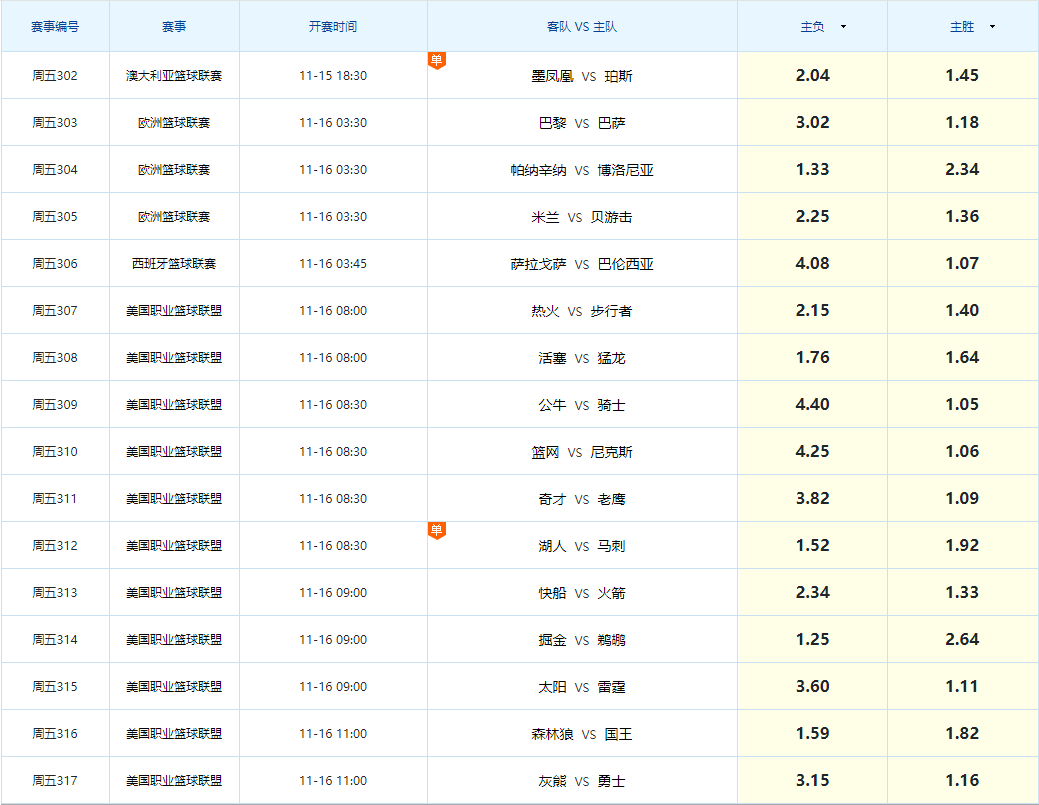The width and height of the screenshot is (1039, 805).
Task: Click 西班牙篮球联赛 league name
Action: coord(174,264)
